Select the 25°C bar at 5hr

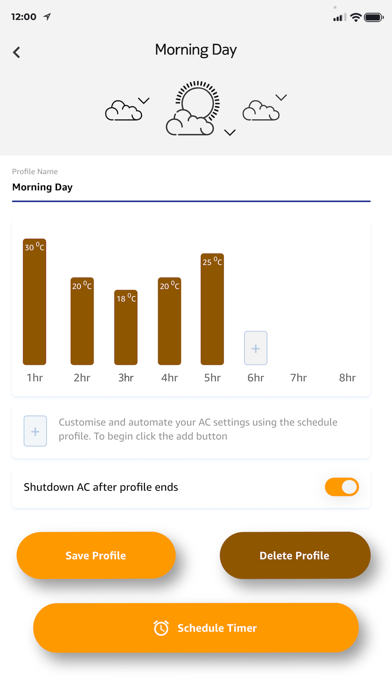pos(212,309)
